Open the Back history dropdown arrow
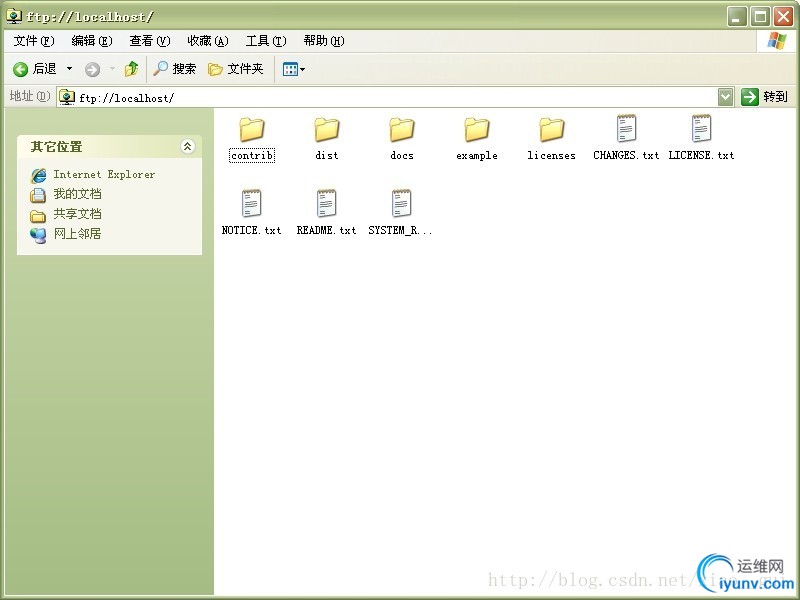 69,68
